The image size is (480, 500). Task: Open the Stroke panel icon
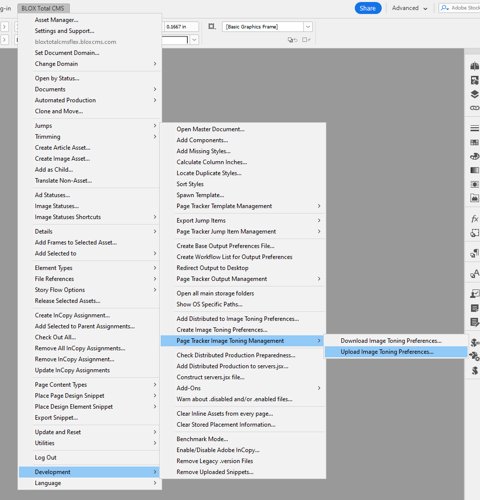pyautogui.click(x=474, y=128)
